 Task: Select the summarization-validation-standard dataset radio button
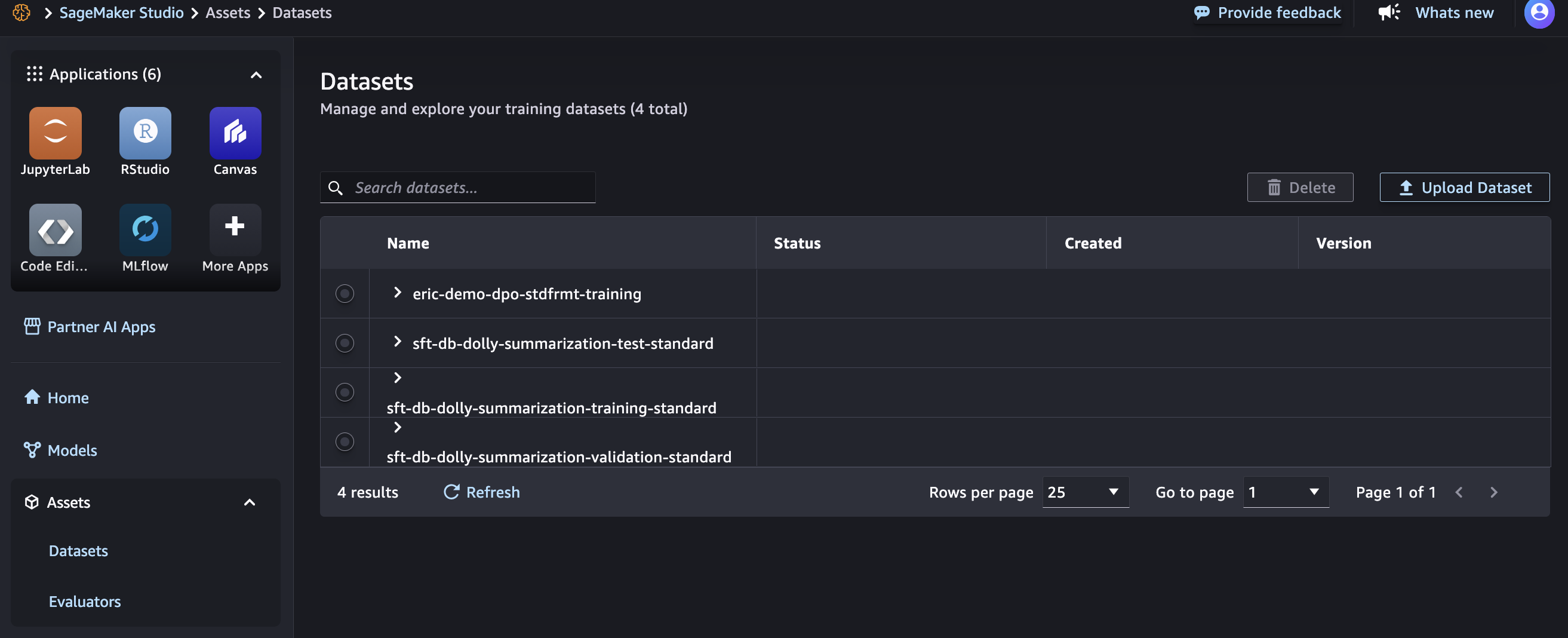(x=345, y=441)
